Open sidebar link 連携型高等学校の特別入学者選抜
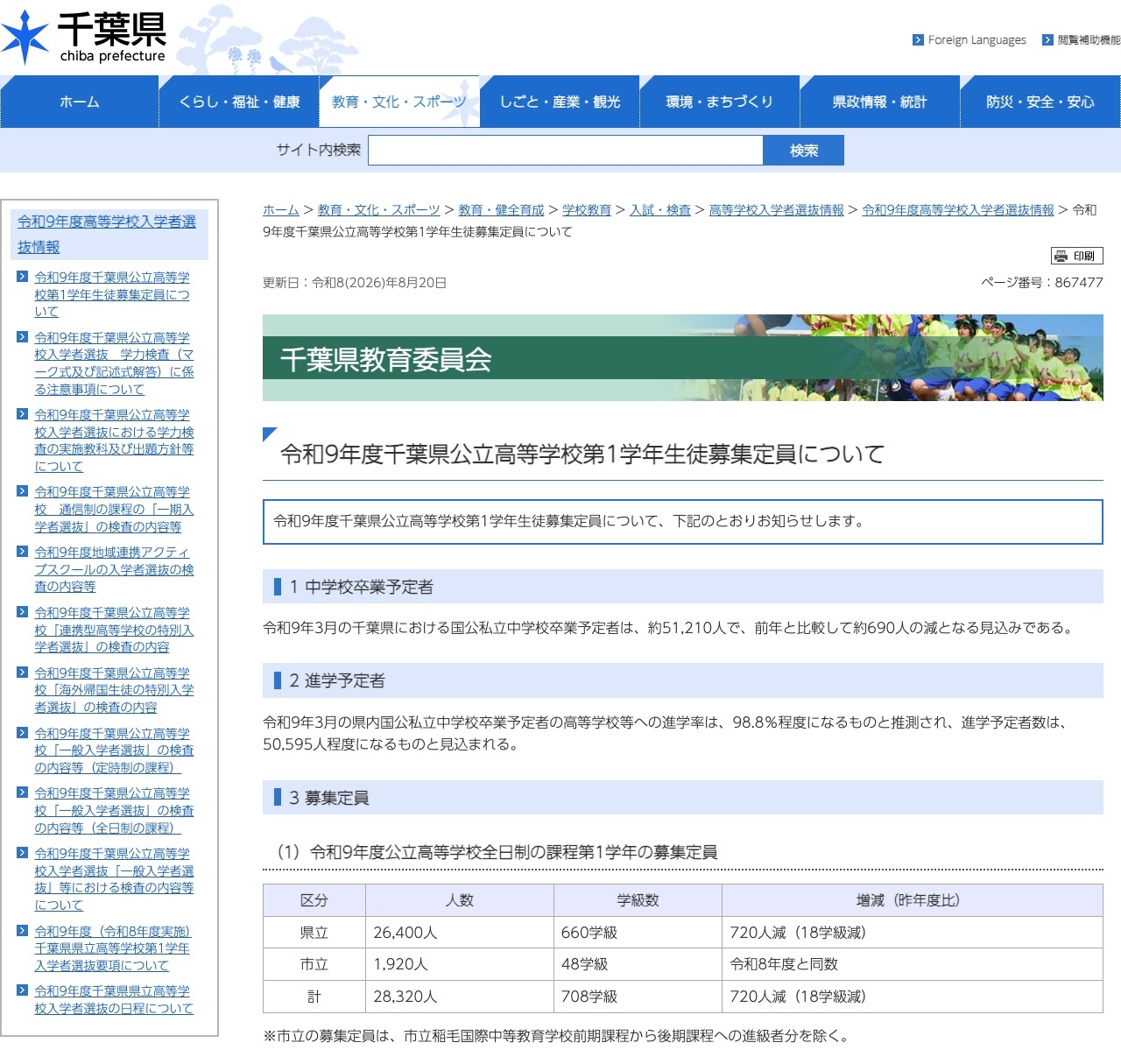This screenshot has height=1064, width=1121. coord(114,630)
